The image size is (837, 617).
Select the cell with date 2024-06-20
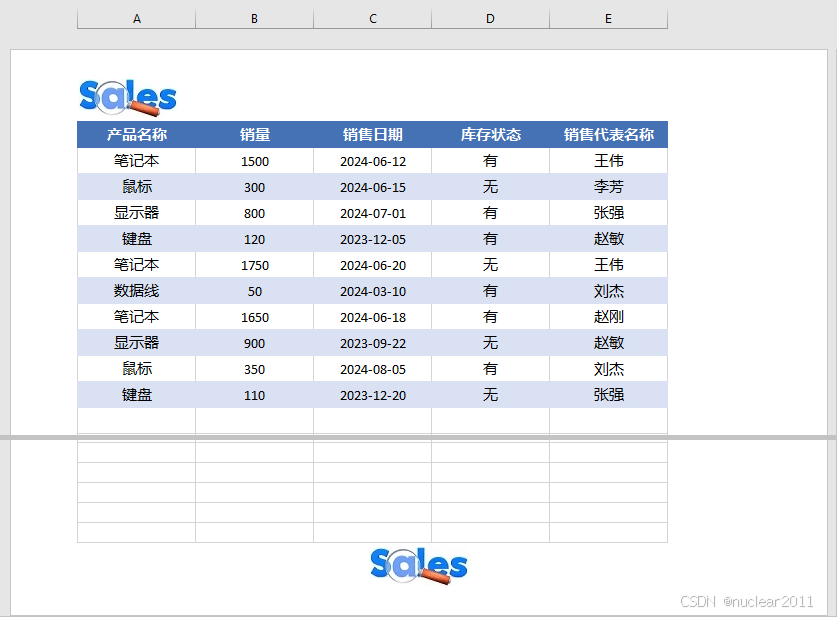tap(373, 265)
